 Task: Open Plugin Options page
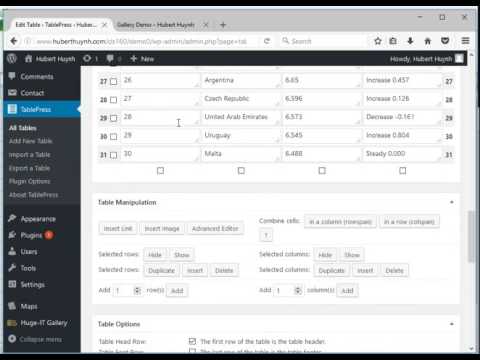(29, 181)
